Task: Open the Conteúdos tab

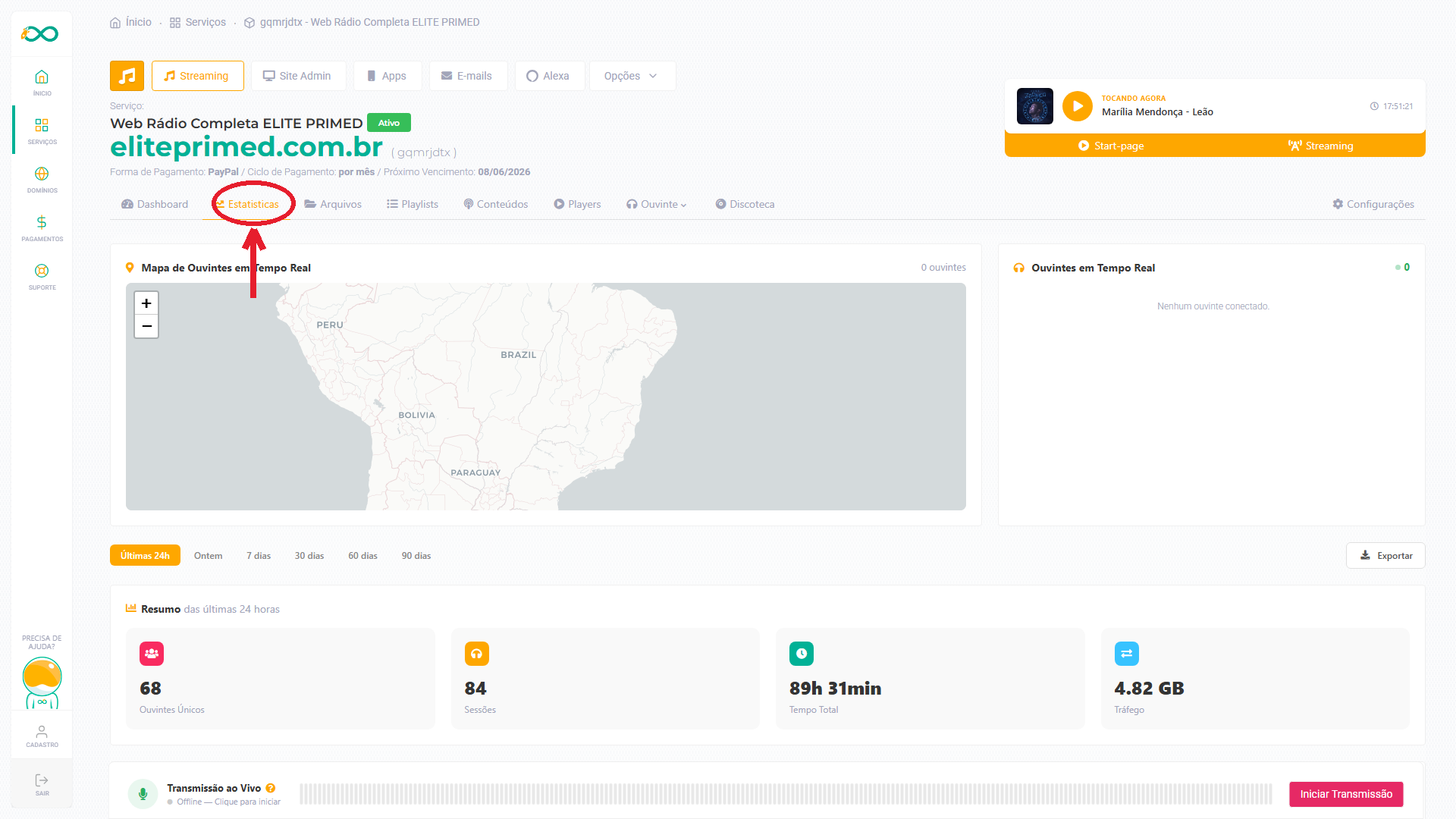Action: [496, 204]
